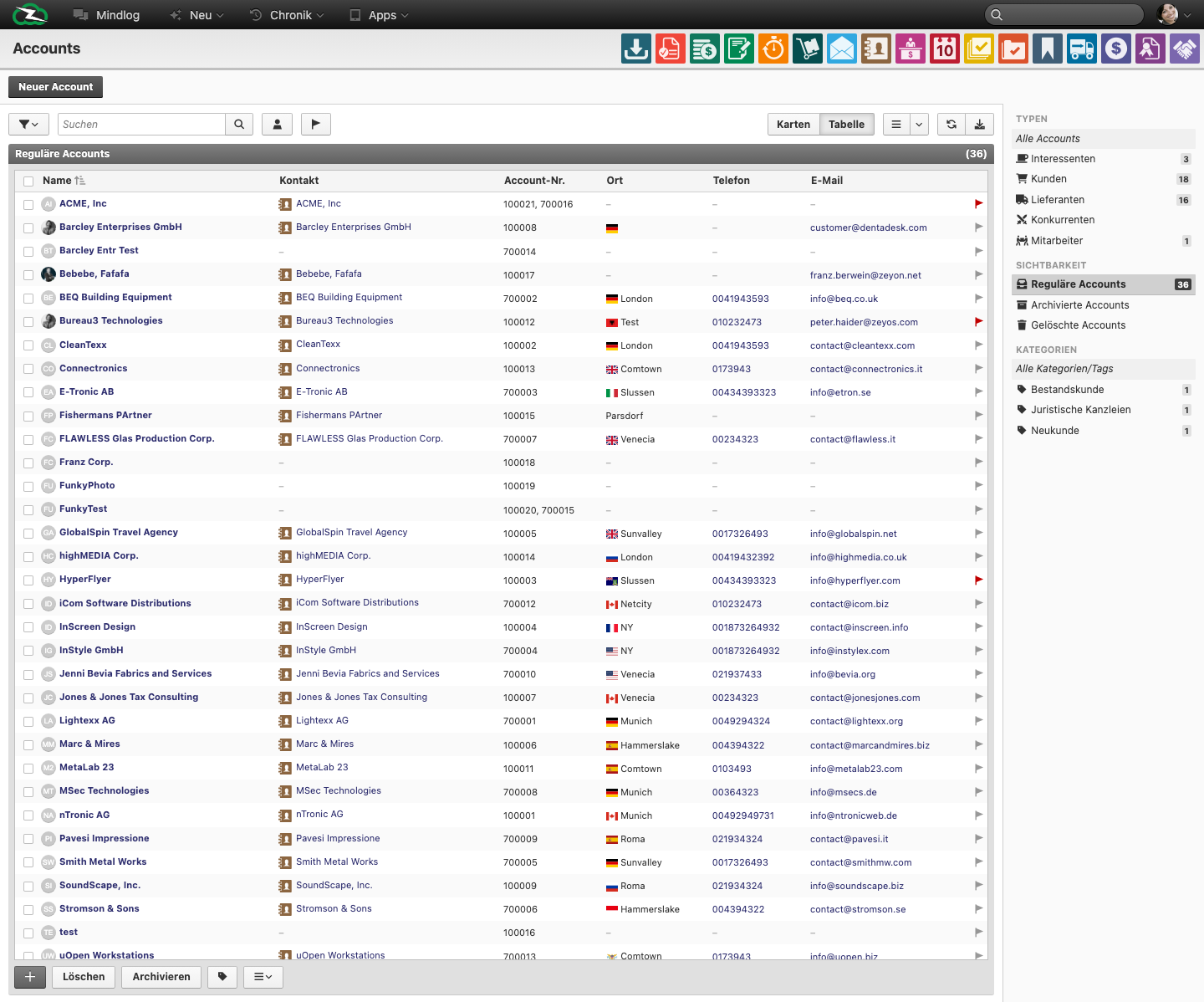Open the Bureau3 Technologies account link
The width and height of the screenshot is (1204, 1002).
[x=111, y=321]
